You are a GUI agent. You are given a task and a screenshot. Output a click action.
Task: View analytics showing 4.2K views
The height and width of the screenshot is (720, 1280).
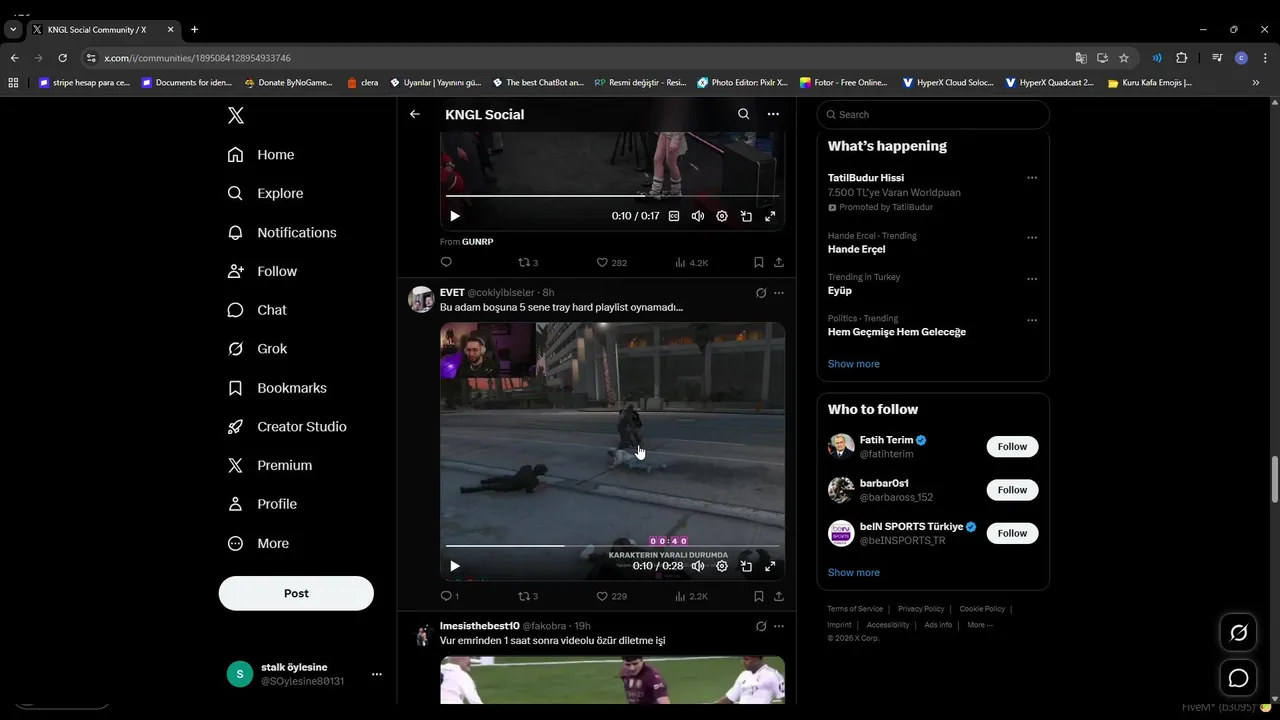tap(691, 262)
